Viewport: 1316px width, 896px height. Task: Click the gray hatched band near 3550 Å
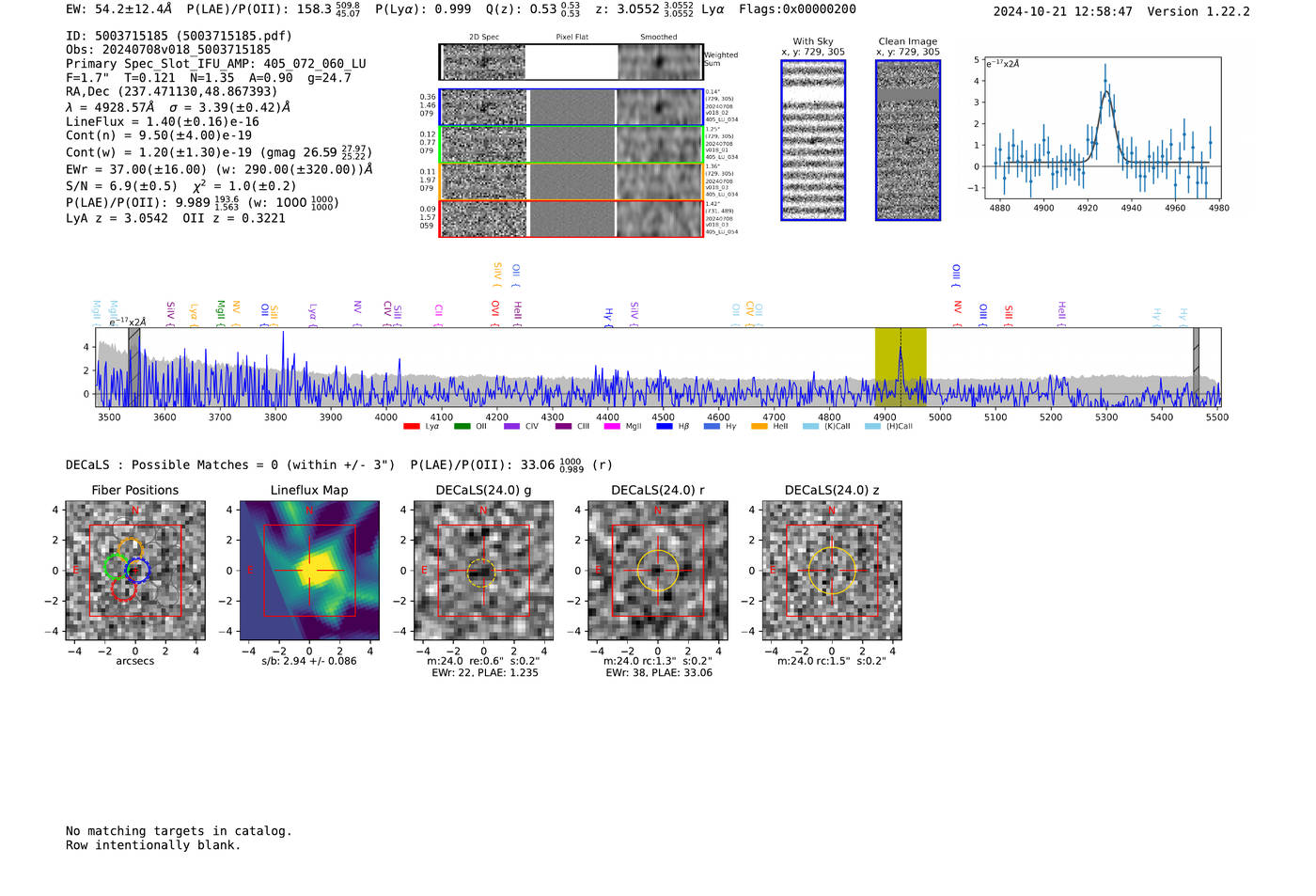click(134, 367)
